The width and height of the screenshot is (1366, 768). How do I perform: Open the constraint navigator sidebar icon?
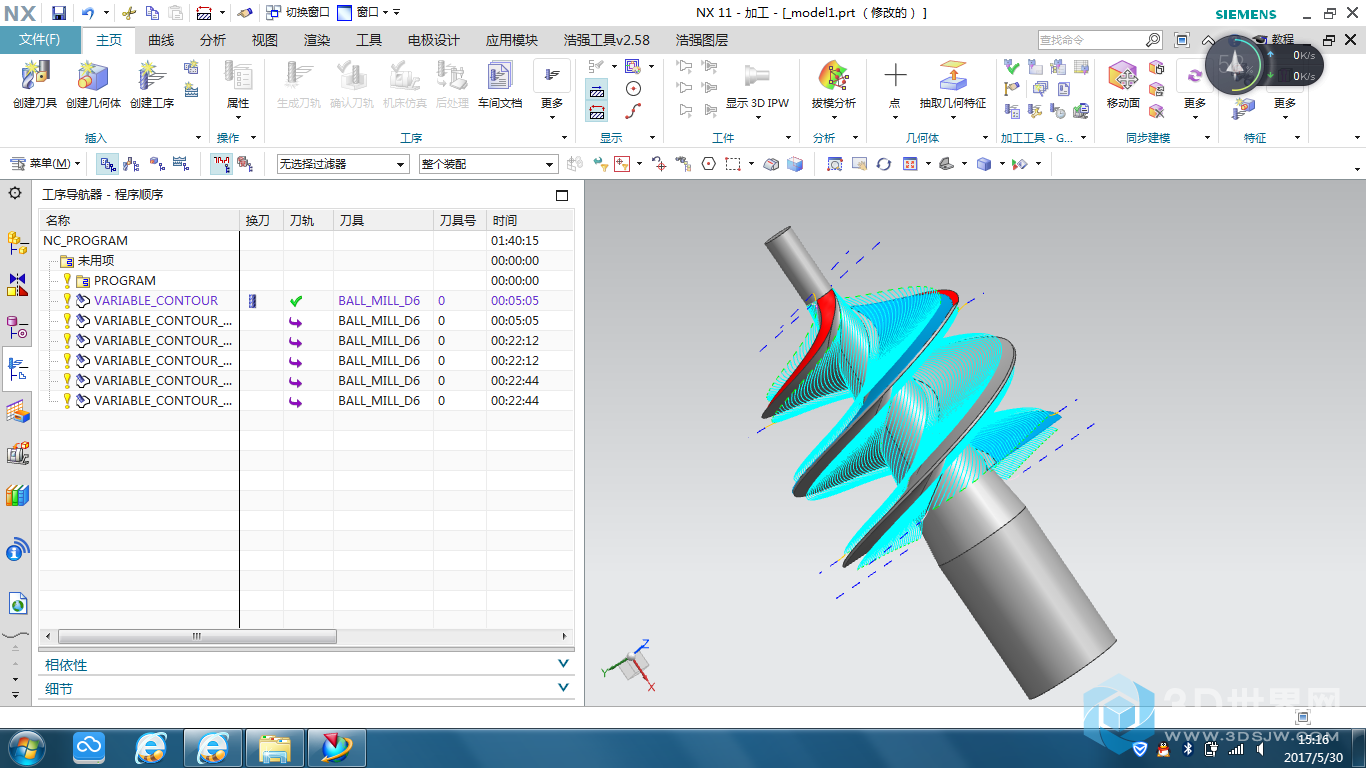coord(17,284)
